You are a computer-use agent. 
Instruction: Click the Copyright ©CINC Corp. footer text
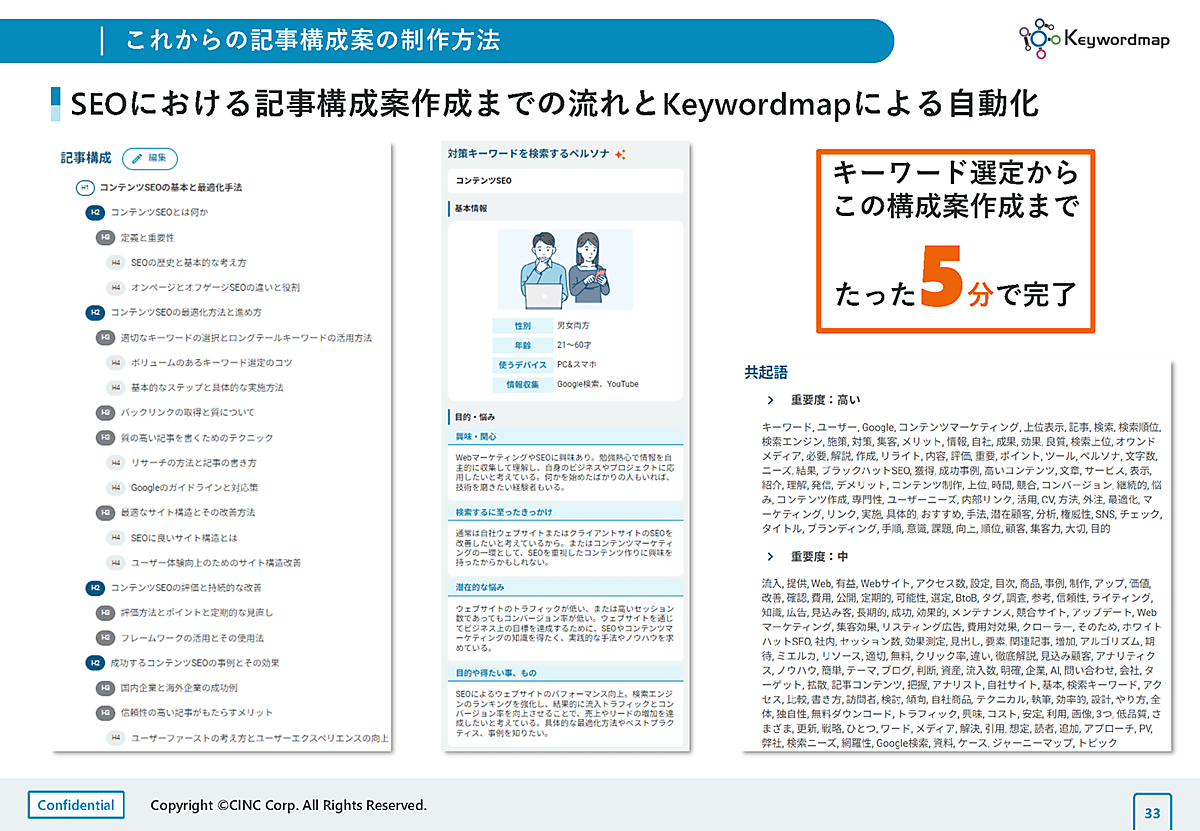click(288, 805)
